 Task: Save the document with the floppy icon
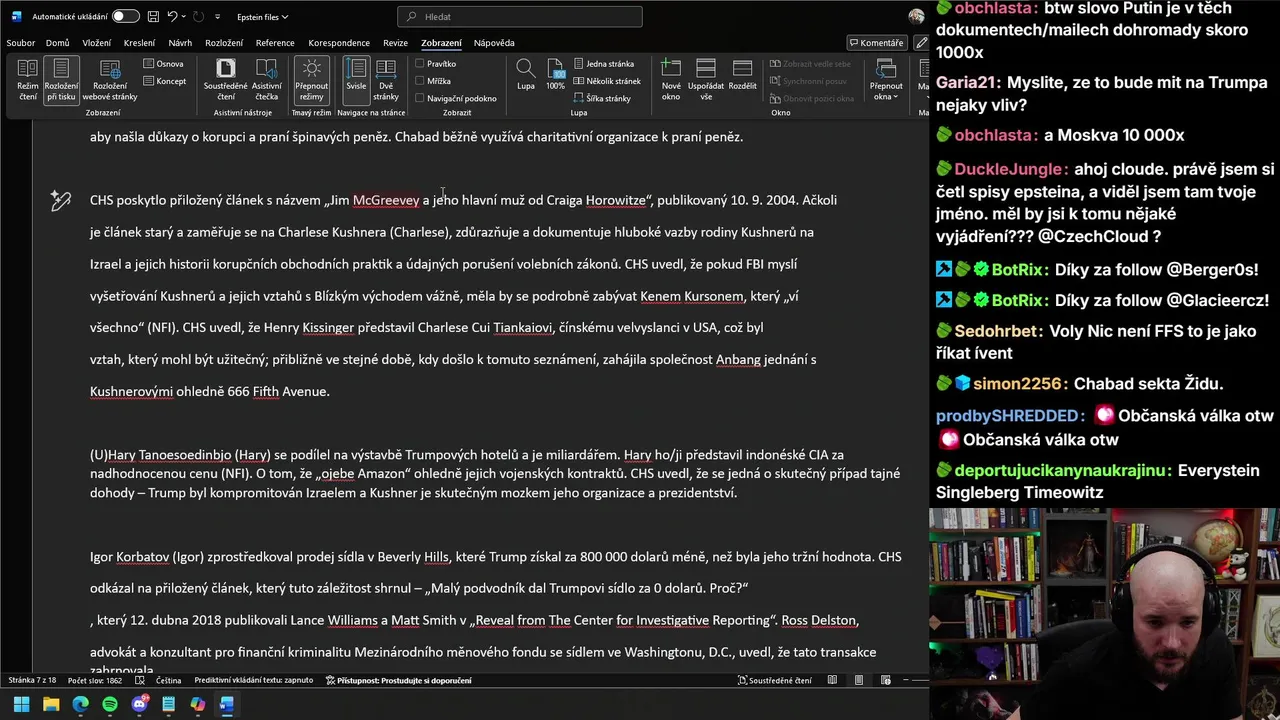153,17
